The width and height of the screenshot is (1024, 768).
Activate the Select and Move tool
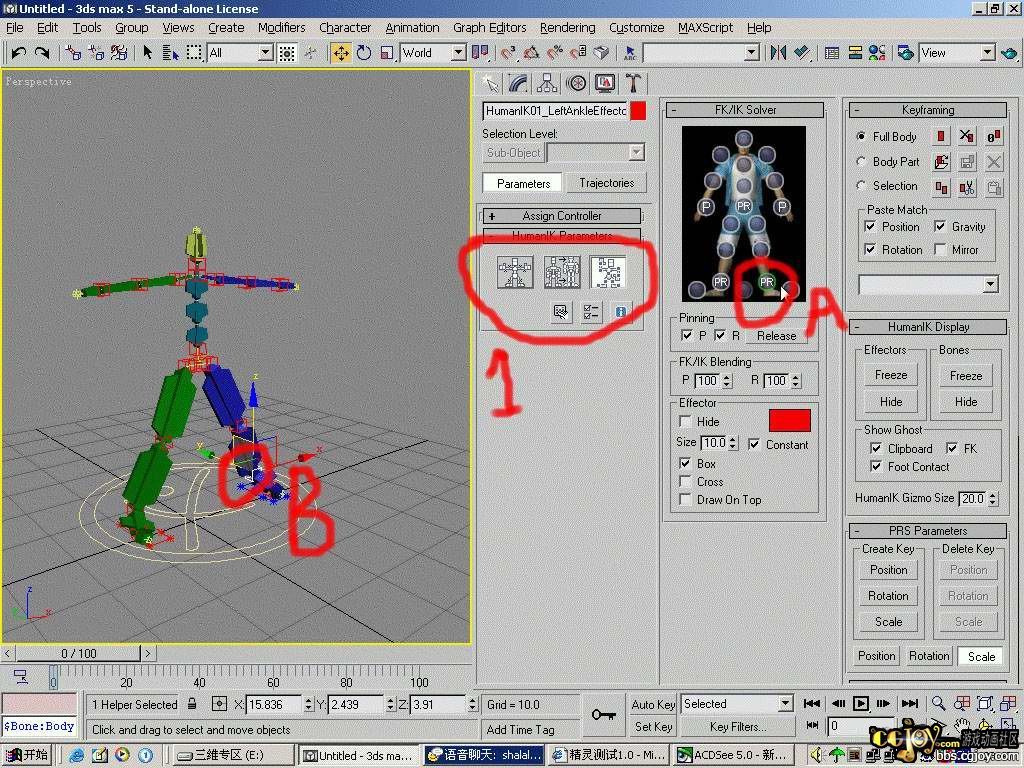pos(341,52)
